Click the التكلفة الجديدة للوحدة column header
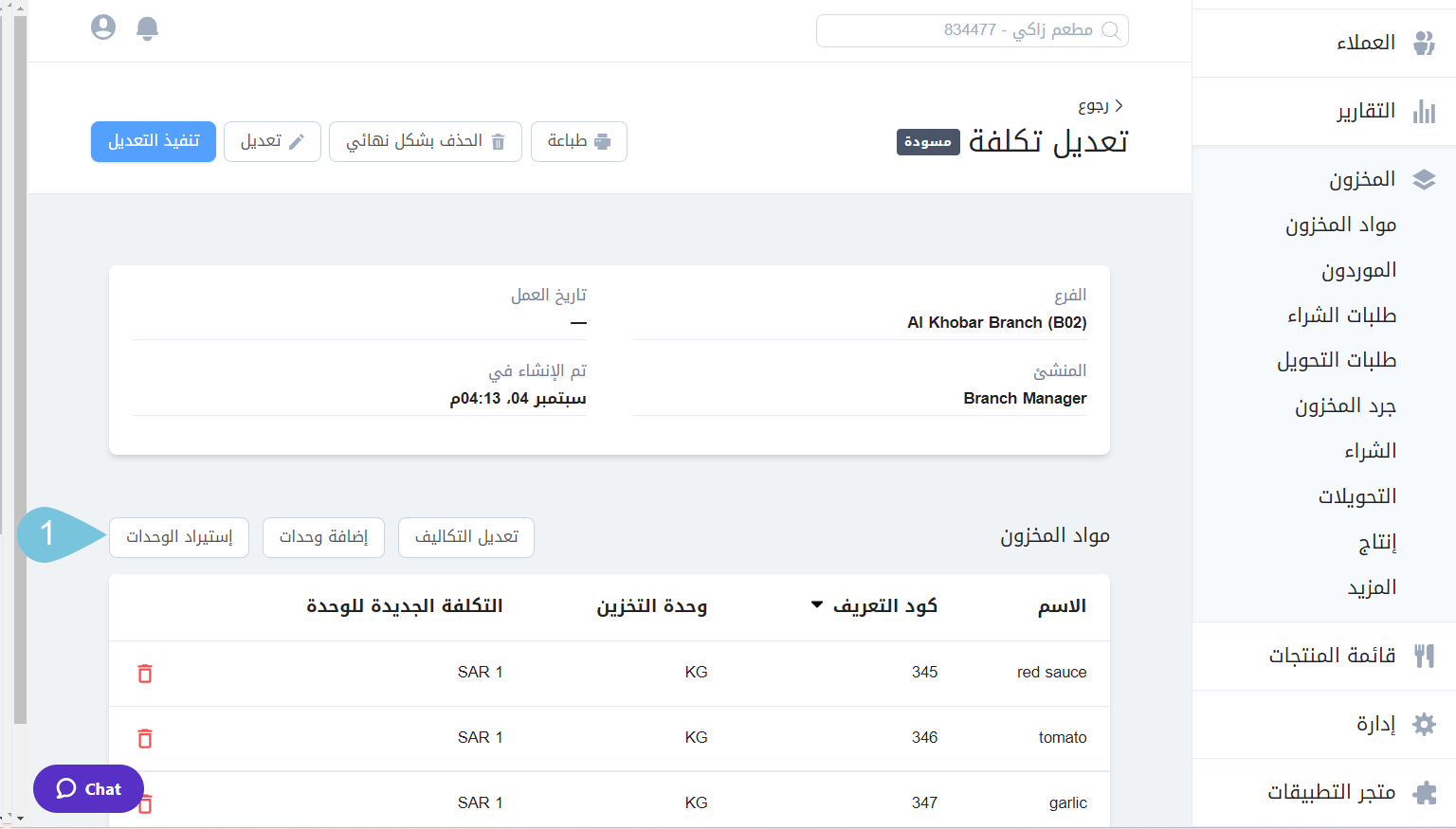Screen dimensions: 1456x829 tap(404, 605)
